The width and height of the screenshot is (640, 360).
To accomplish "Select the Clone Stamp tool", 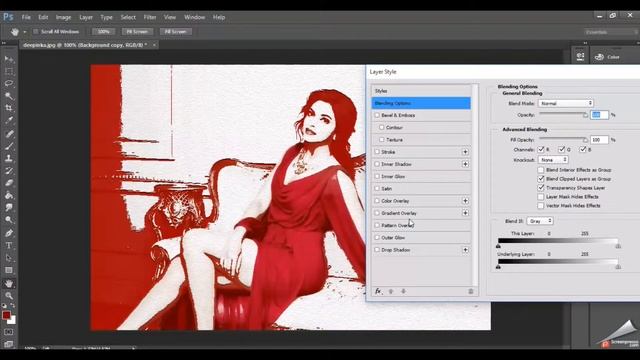I will [9, 158].
